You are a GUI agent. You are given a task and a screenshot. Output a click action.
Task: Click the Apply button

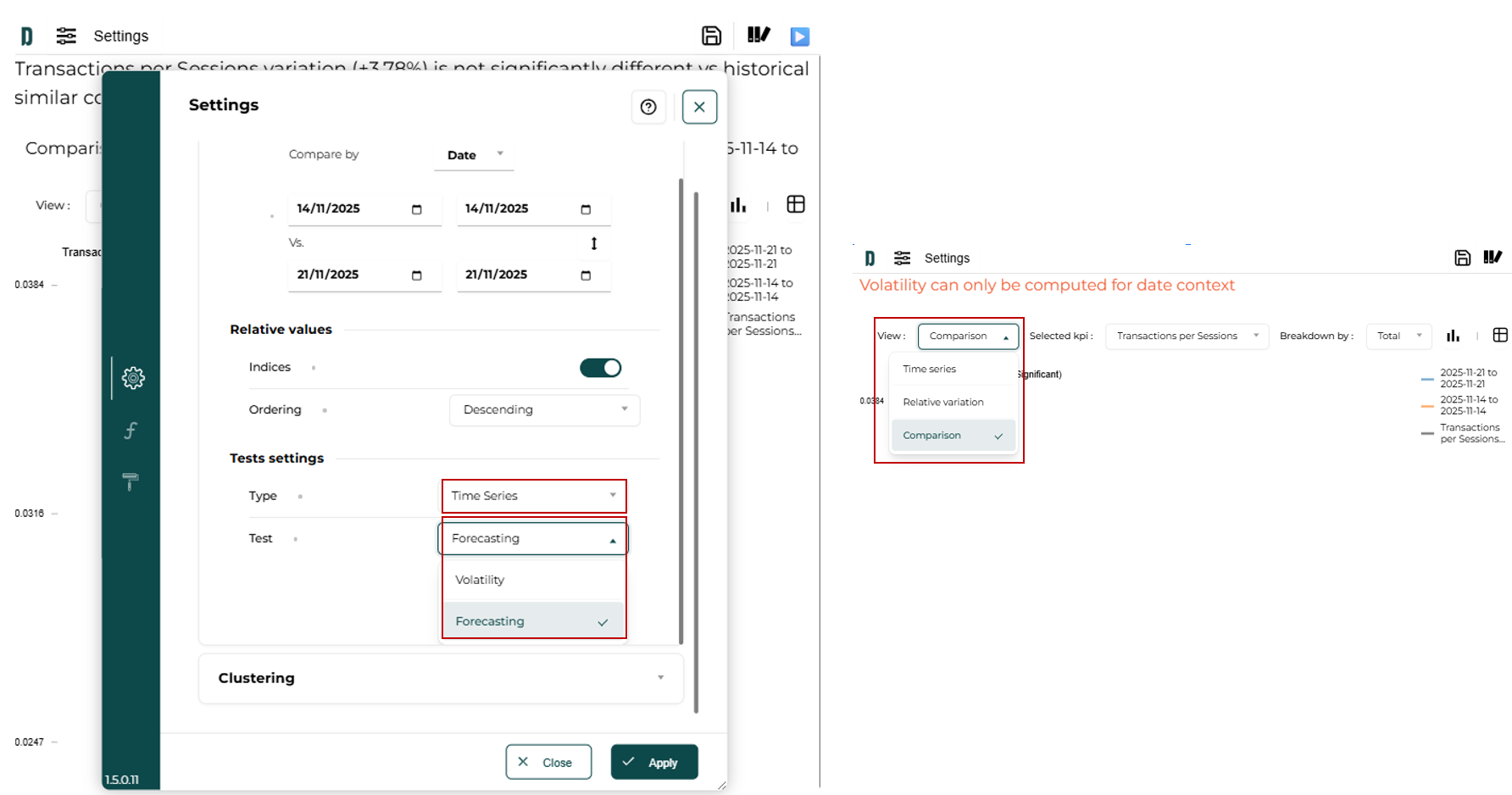point(653,762)
